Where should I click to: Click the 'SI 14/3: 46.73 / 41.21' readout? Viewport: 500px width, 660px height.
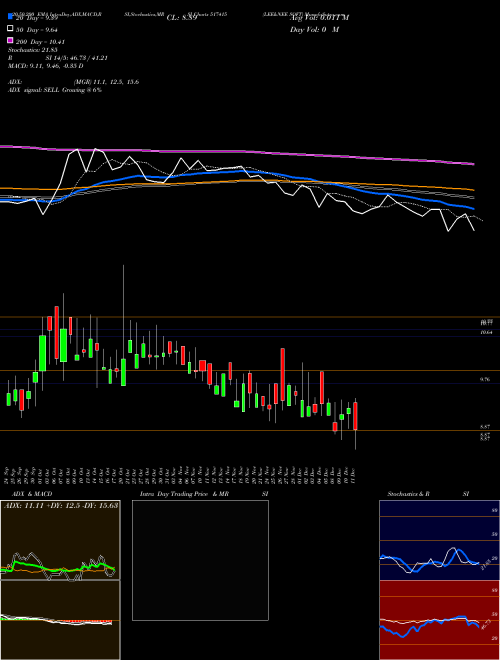pos(77,58)
